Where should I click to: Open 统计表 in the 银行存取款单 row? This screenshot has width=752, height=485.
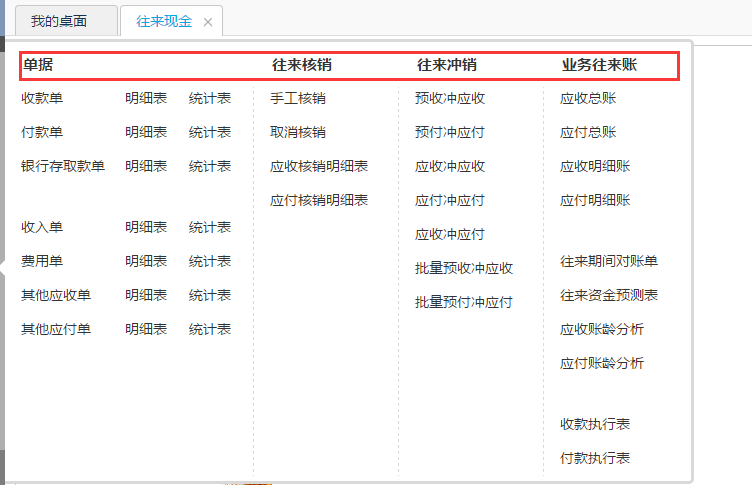point(210,166)
